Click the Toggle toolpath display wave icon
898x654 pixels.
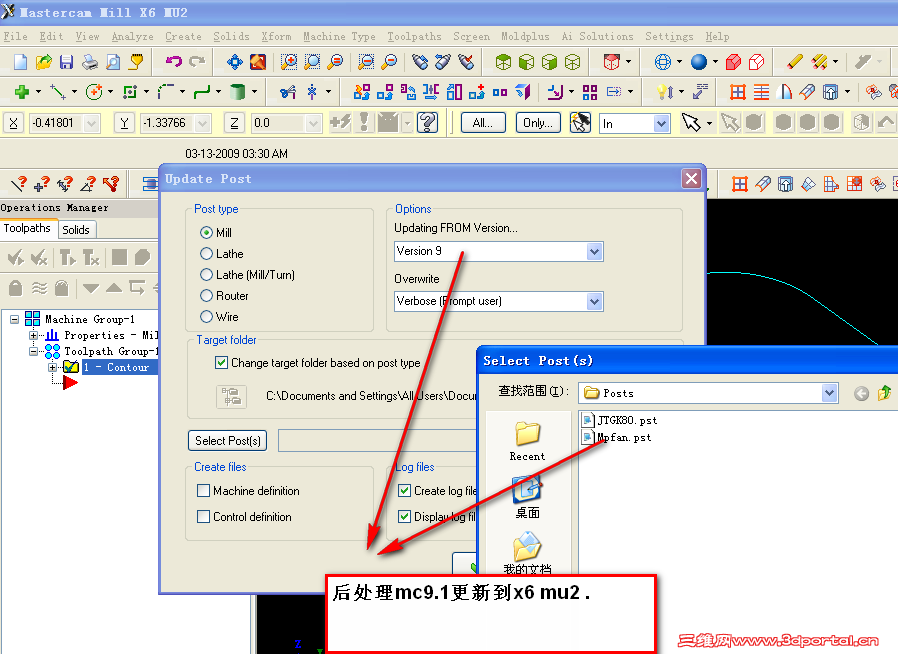39,287
